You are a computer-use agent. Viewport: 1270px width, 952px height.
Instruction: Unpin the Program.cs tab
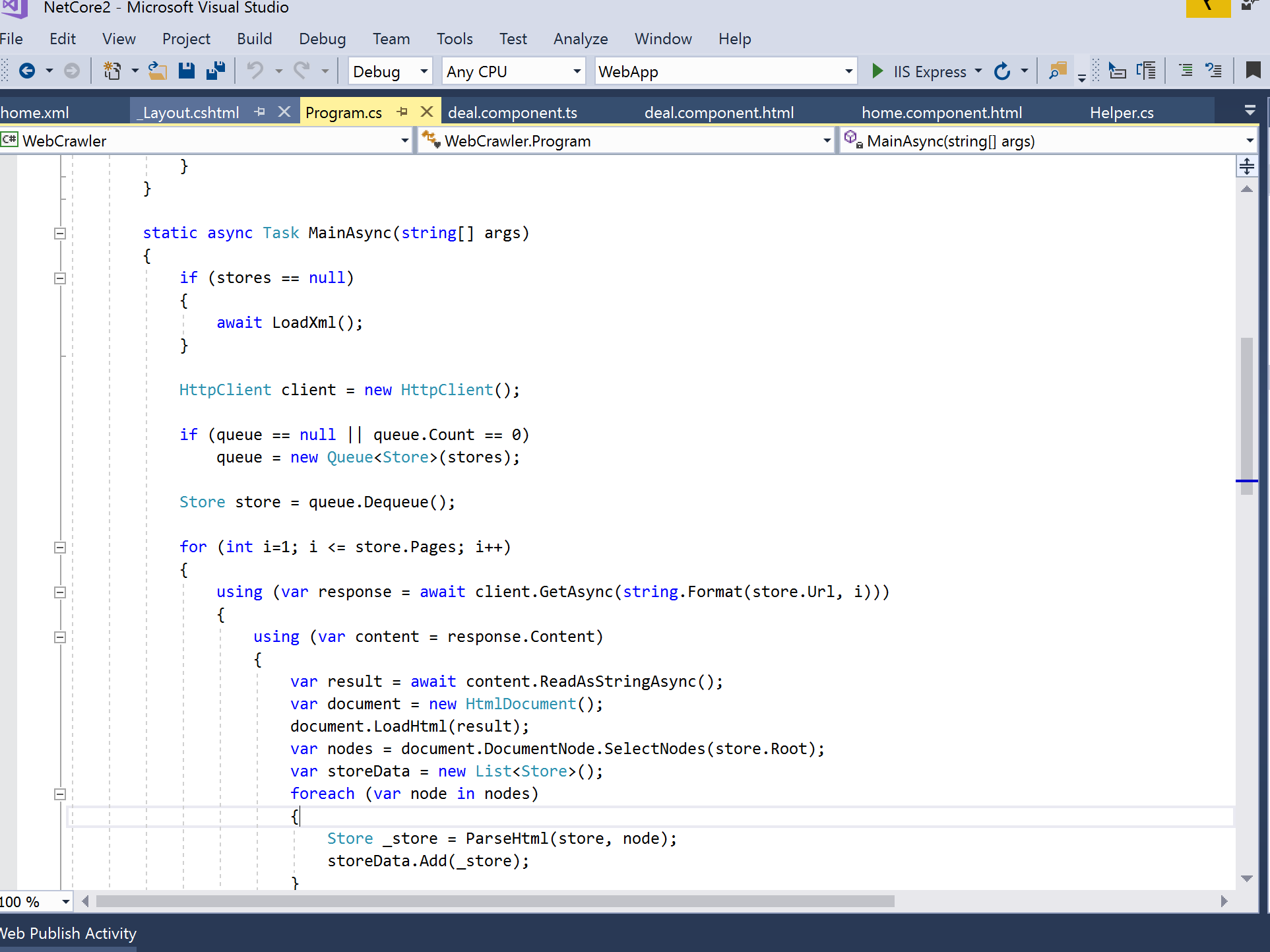coord(402,111)
